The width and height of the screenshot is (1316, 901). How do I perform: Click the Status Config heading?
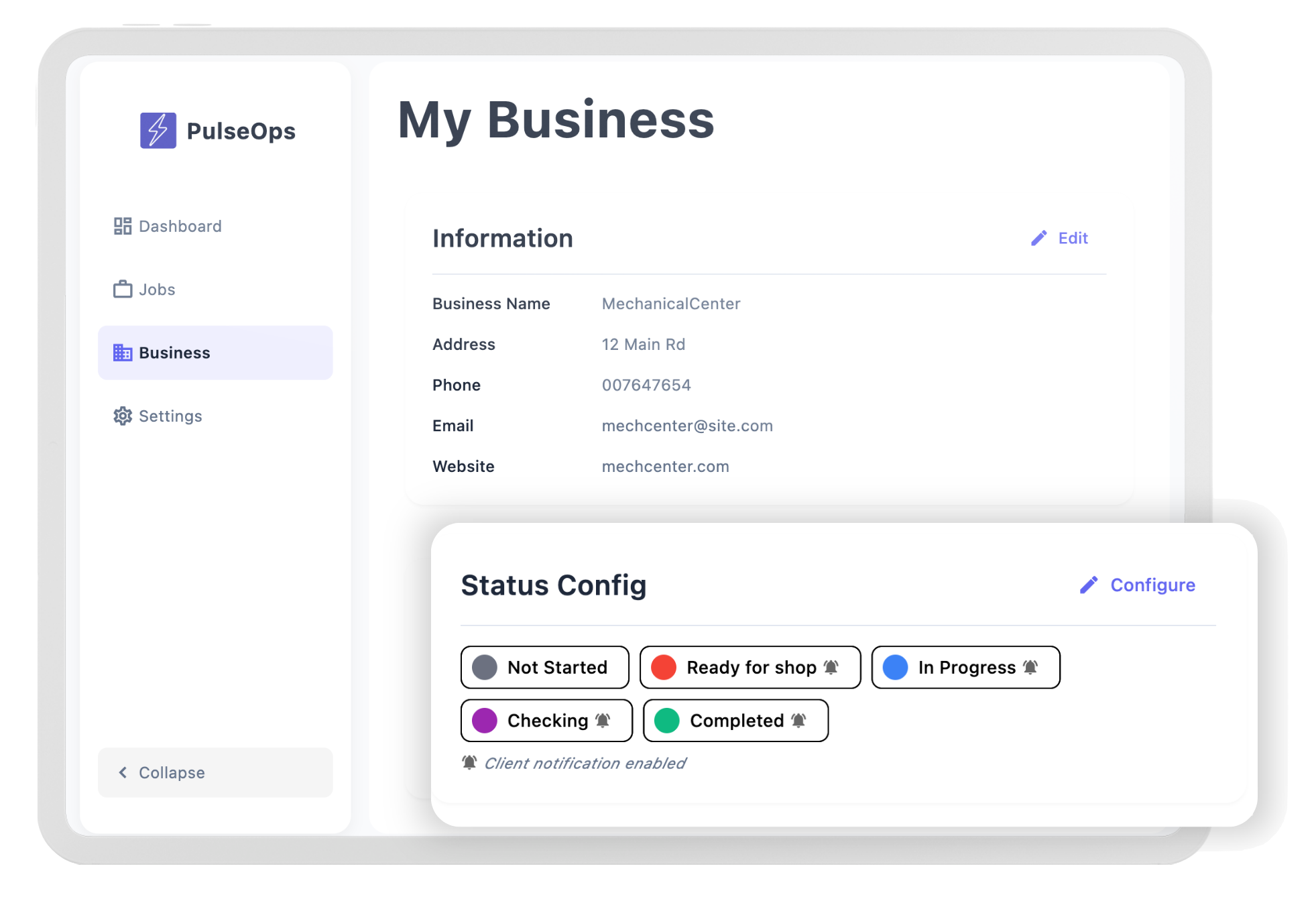point(554,585)
